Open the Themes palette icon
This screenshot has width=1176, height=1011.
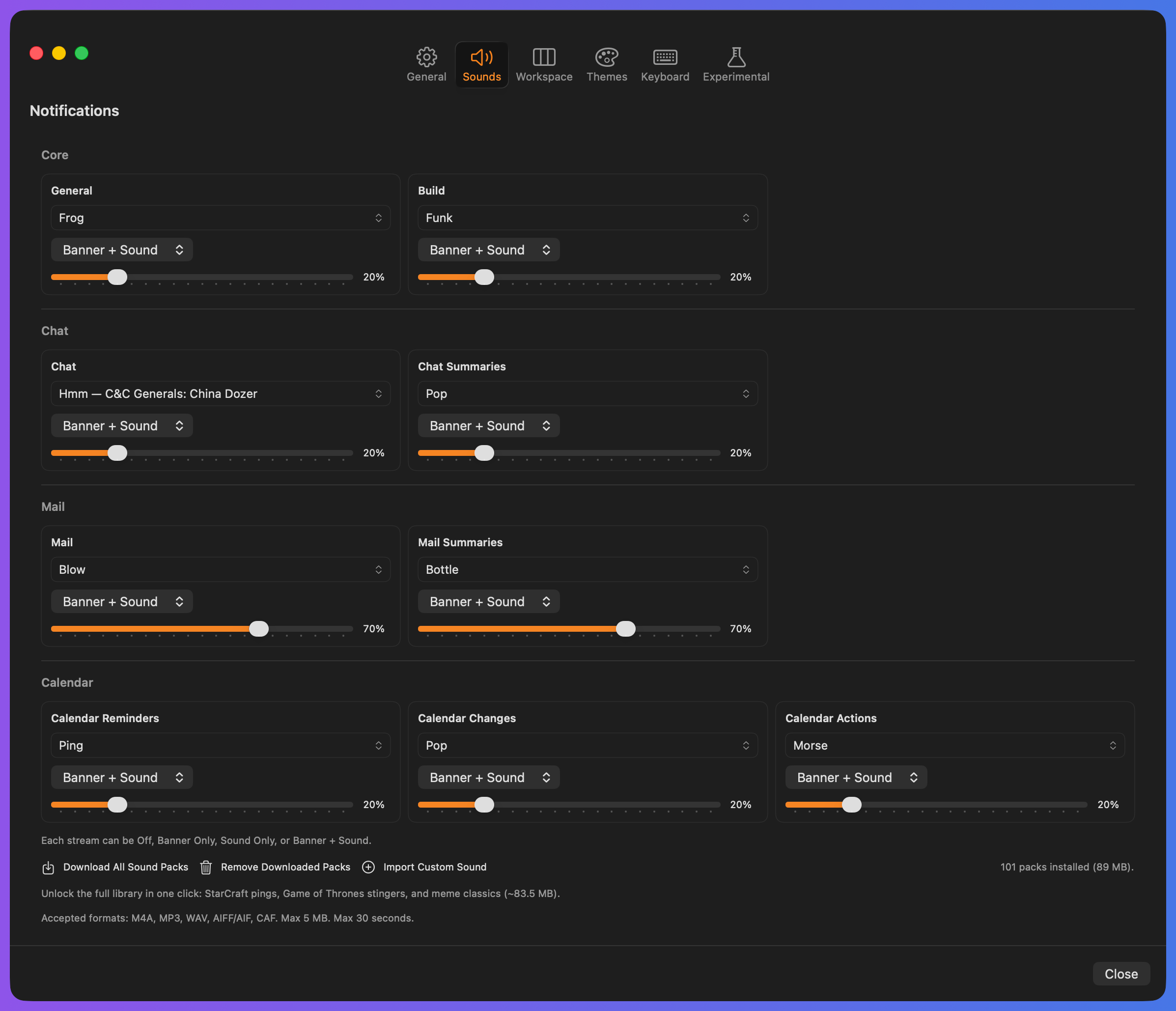pos(606,57)
